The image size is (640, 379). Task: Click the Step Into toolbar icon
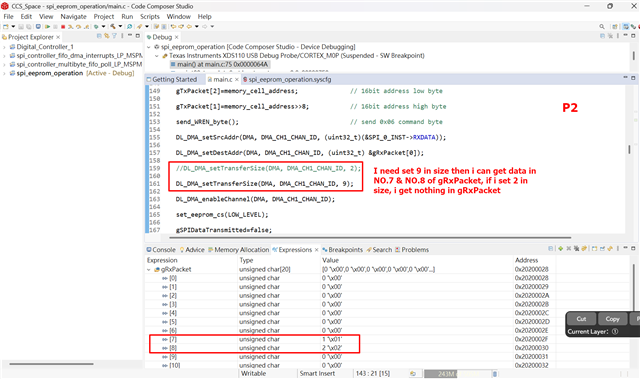click(71, 27)
